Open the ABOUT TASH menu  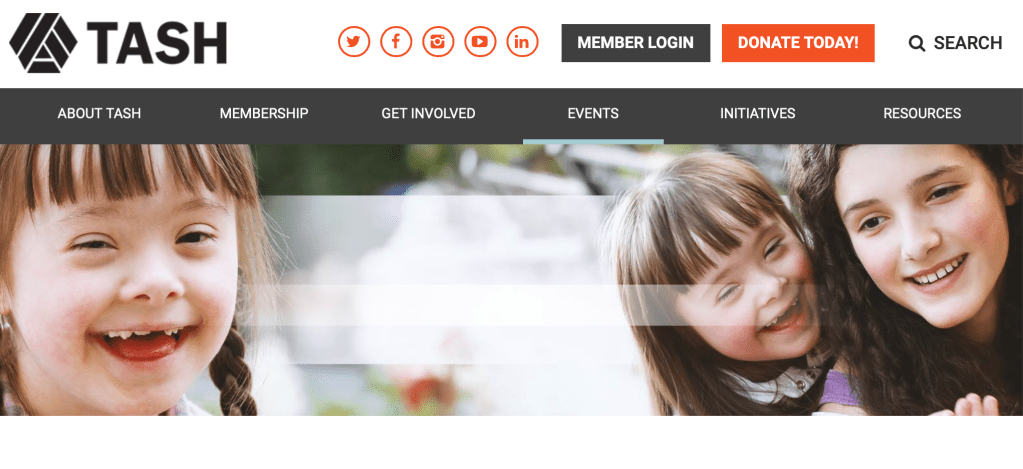pos(99,113)
